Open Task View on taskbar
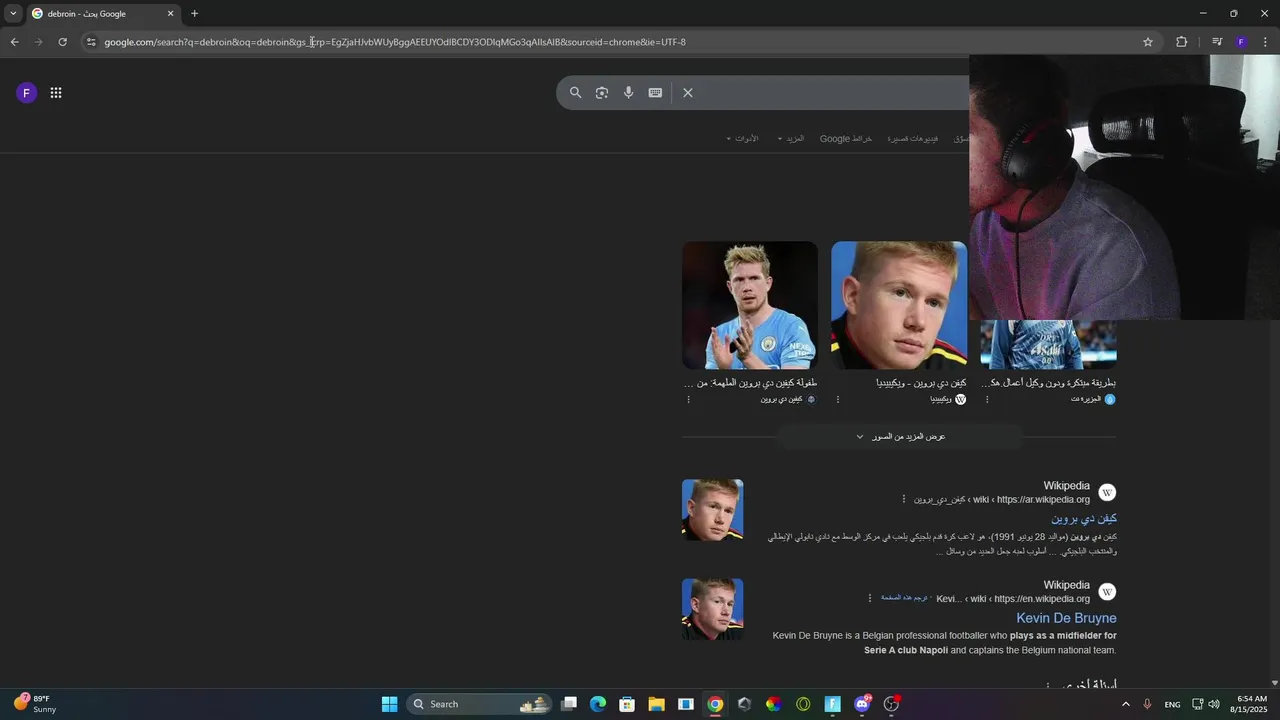This screenshot has height=720, width=1280. [x=569, y=704]
